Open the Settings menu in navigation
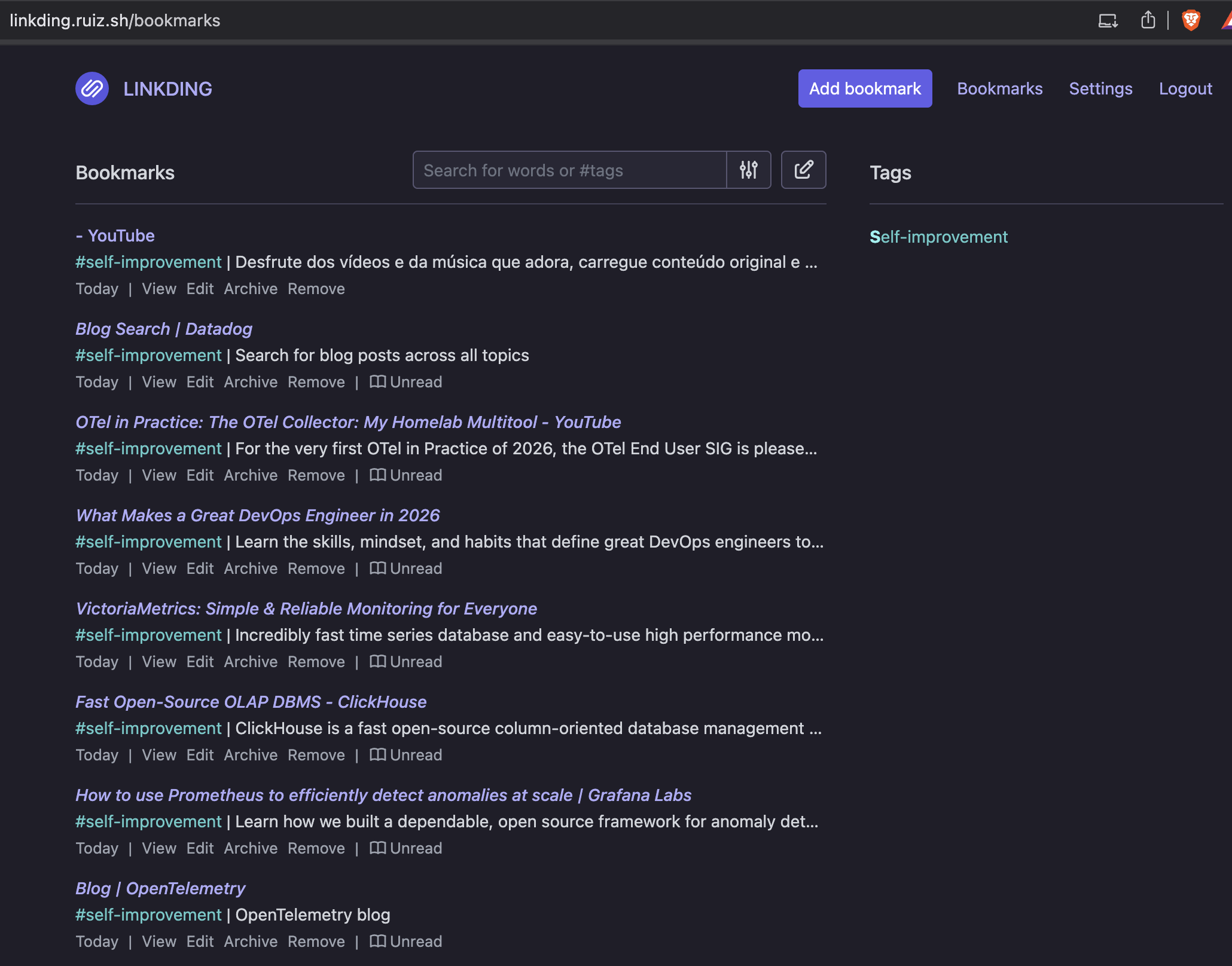This screenshot has height=966, width=1232. point(1100,88)
